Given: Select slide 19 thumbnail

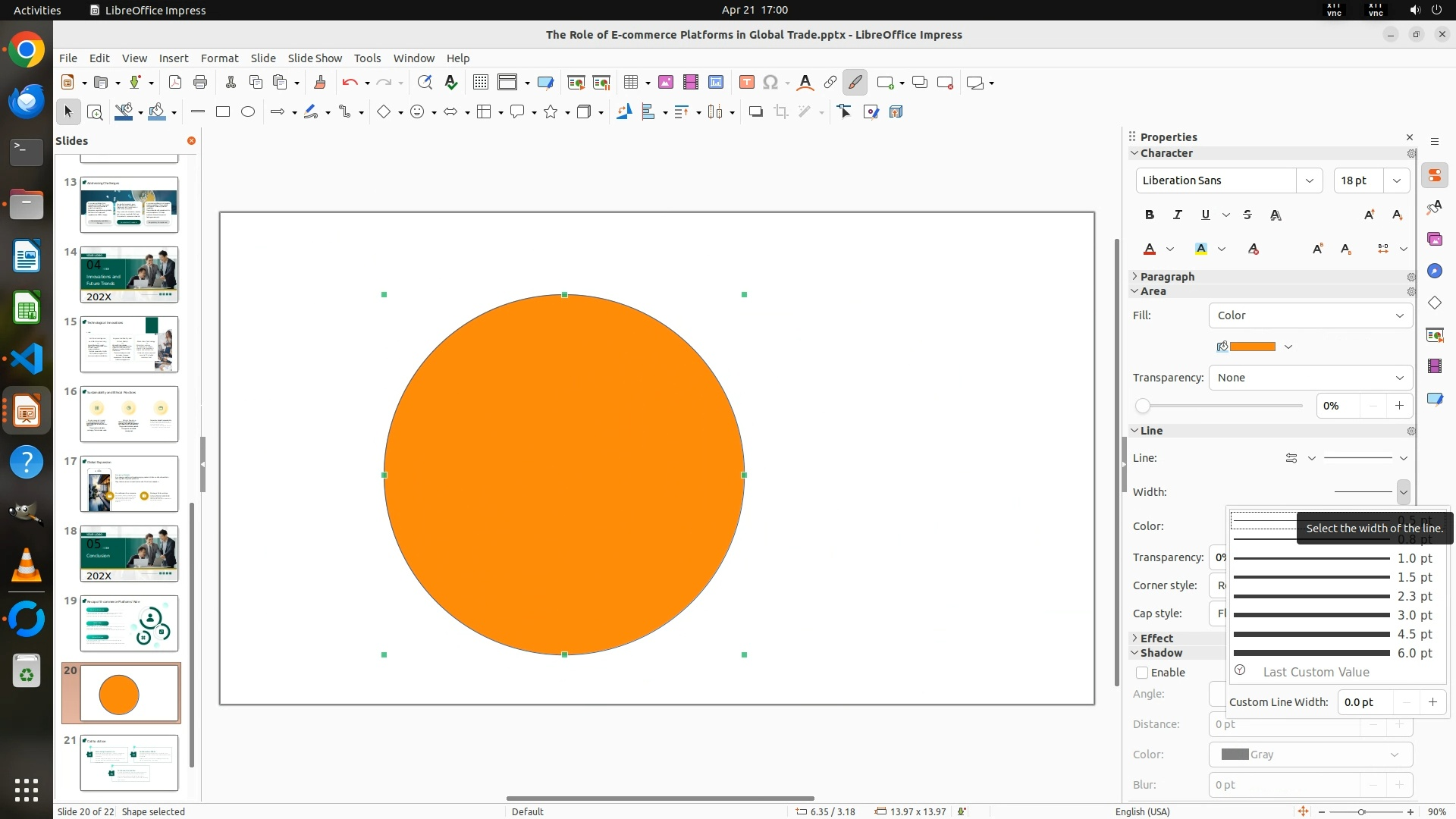Looking at the screenshot, I should coord(129,623).
